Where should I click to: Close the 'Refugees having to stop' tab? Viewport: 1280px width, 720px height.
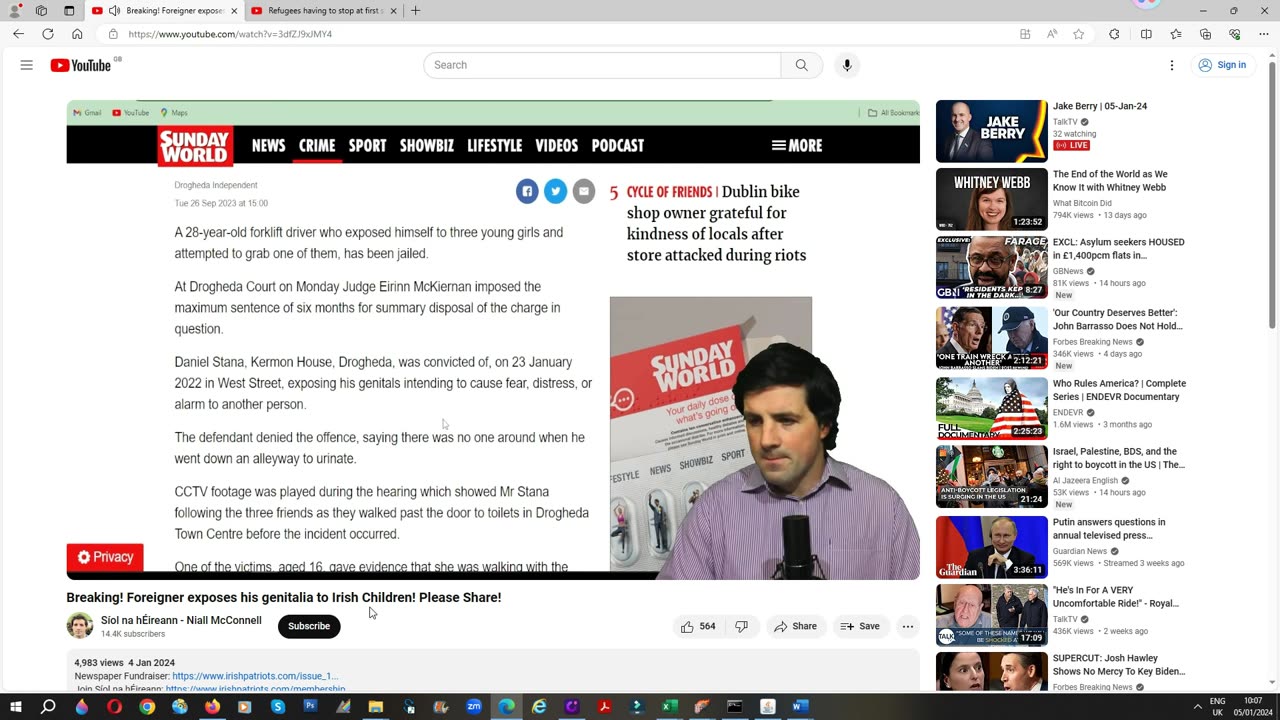tap(394, 11)
